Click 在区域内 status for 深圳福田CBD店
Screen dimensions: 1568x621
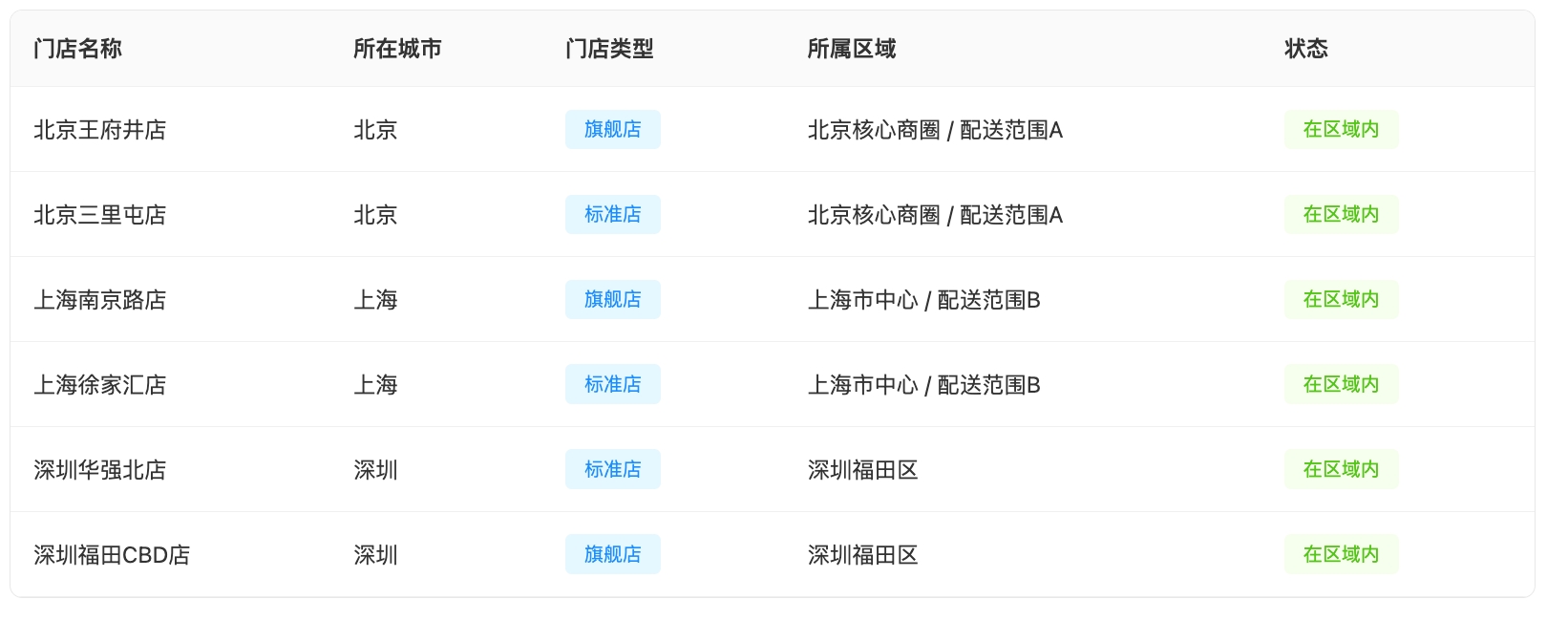click(1341, 555)
